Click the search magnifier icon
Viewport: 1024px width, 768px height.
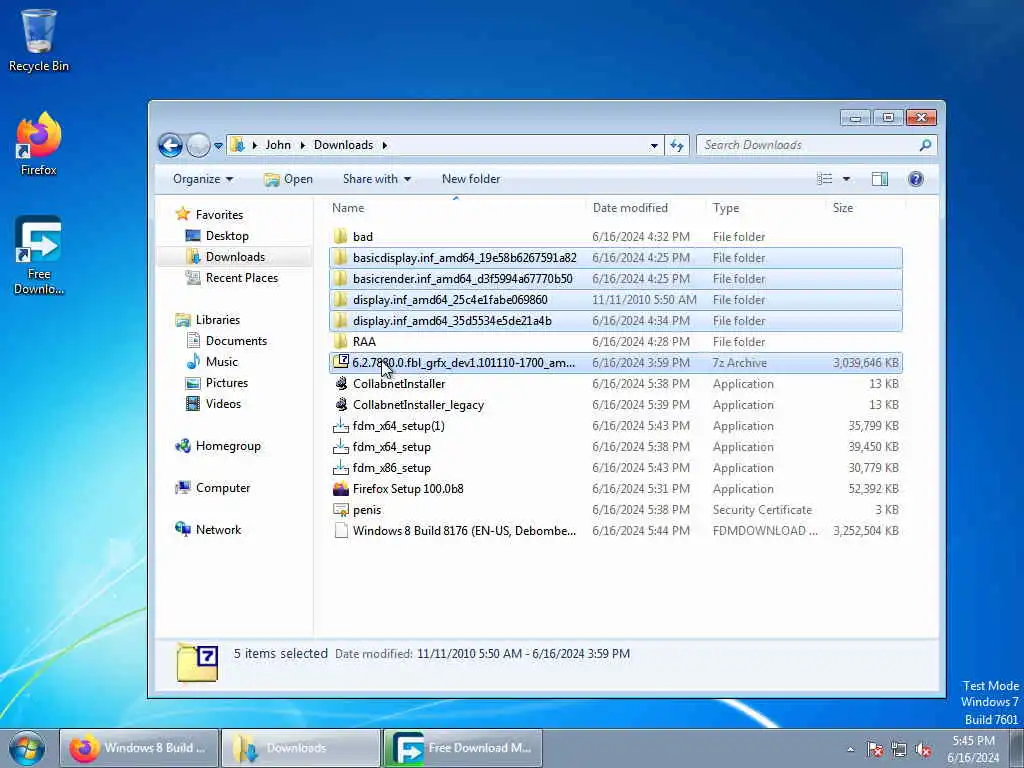[x=925, y=145]
